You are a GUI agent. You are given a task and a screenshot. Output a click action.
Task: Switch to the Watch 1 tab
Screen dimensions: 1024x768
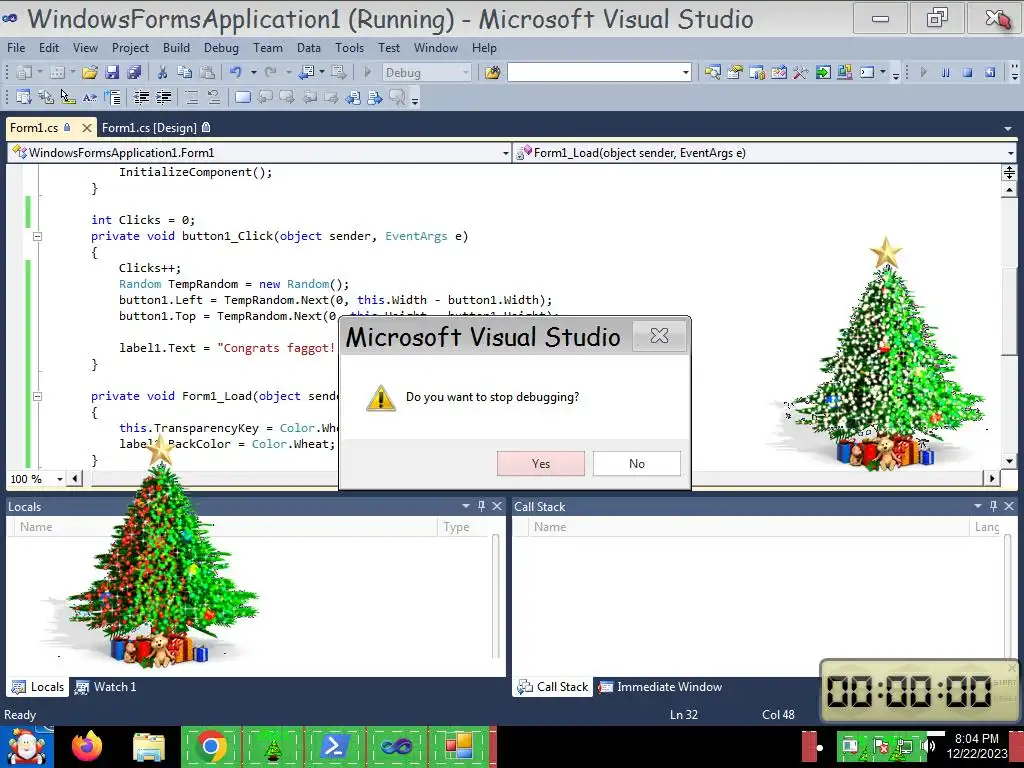click(x=106, y=687)
